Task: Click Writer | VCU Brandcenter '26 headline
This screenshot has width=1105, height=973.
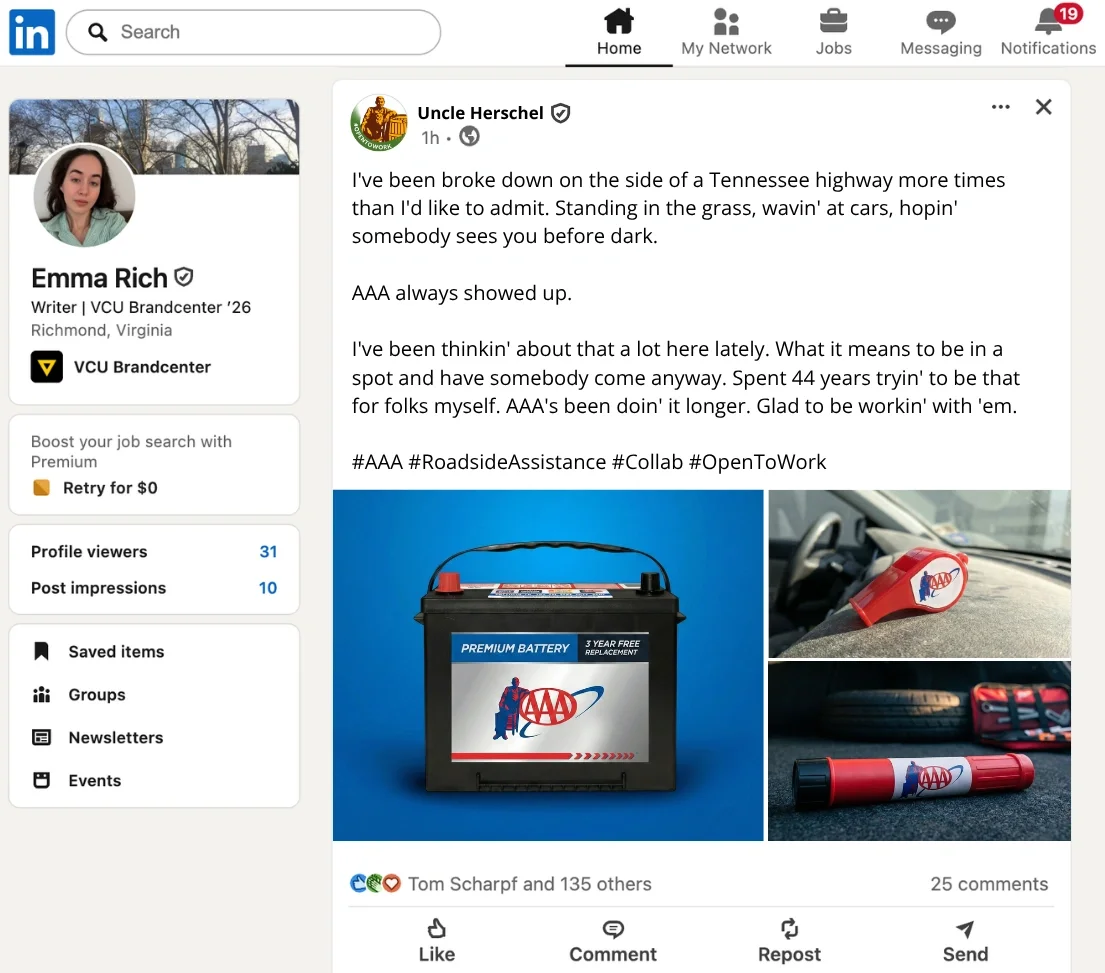Action: pyautogui.click(x=141, y=307)
